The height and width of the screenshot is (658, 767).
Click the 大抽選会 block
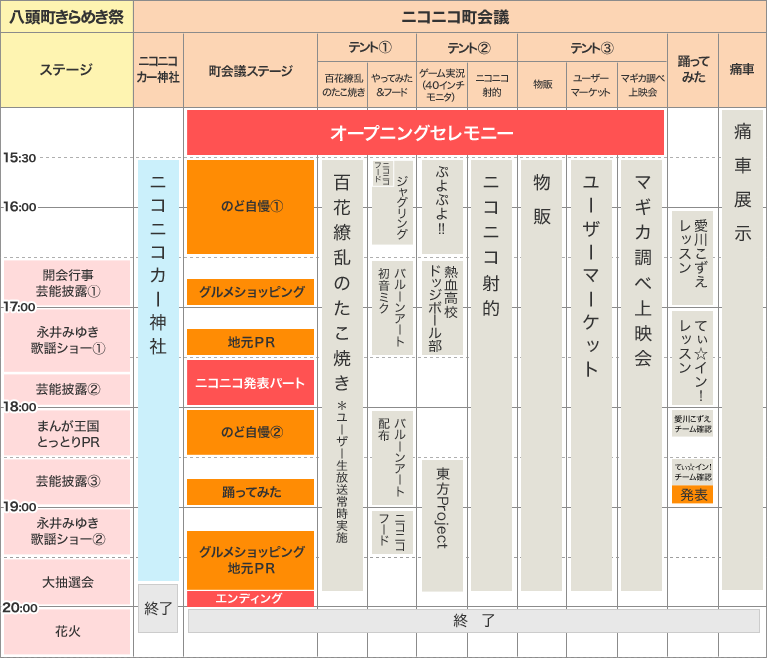pyautogui.click(x=67, y=582)
